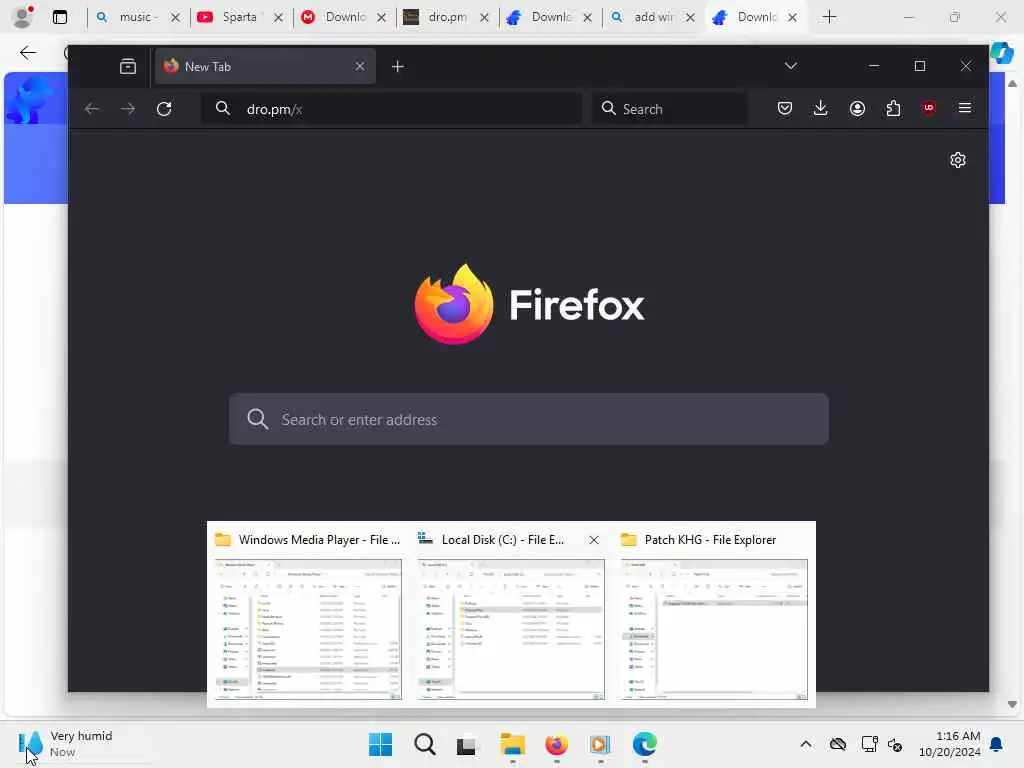
Task: Open Task View on taskbar
Action: point(468,744)
